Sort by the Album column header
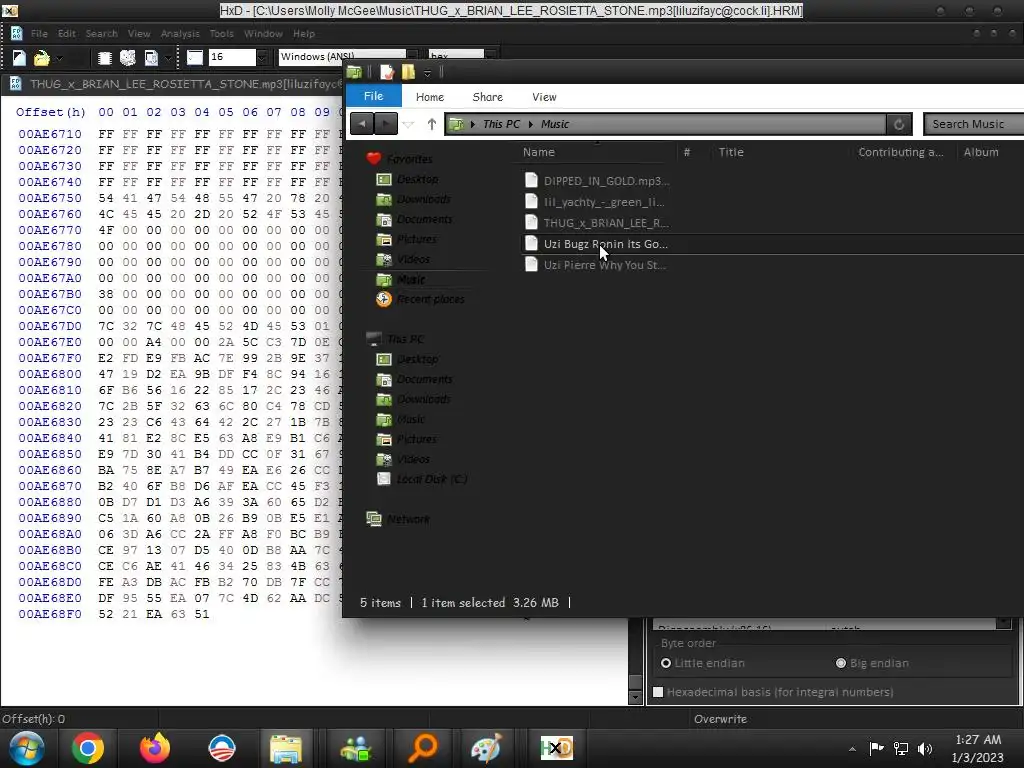The height and width of the screenshot is (768, 1024). 980,152
